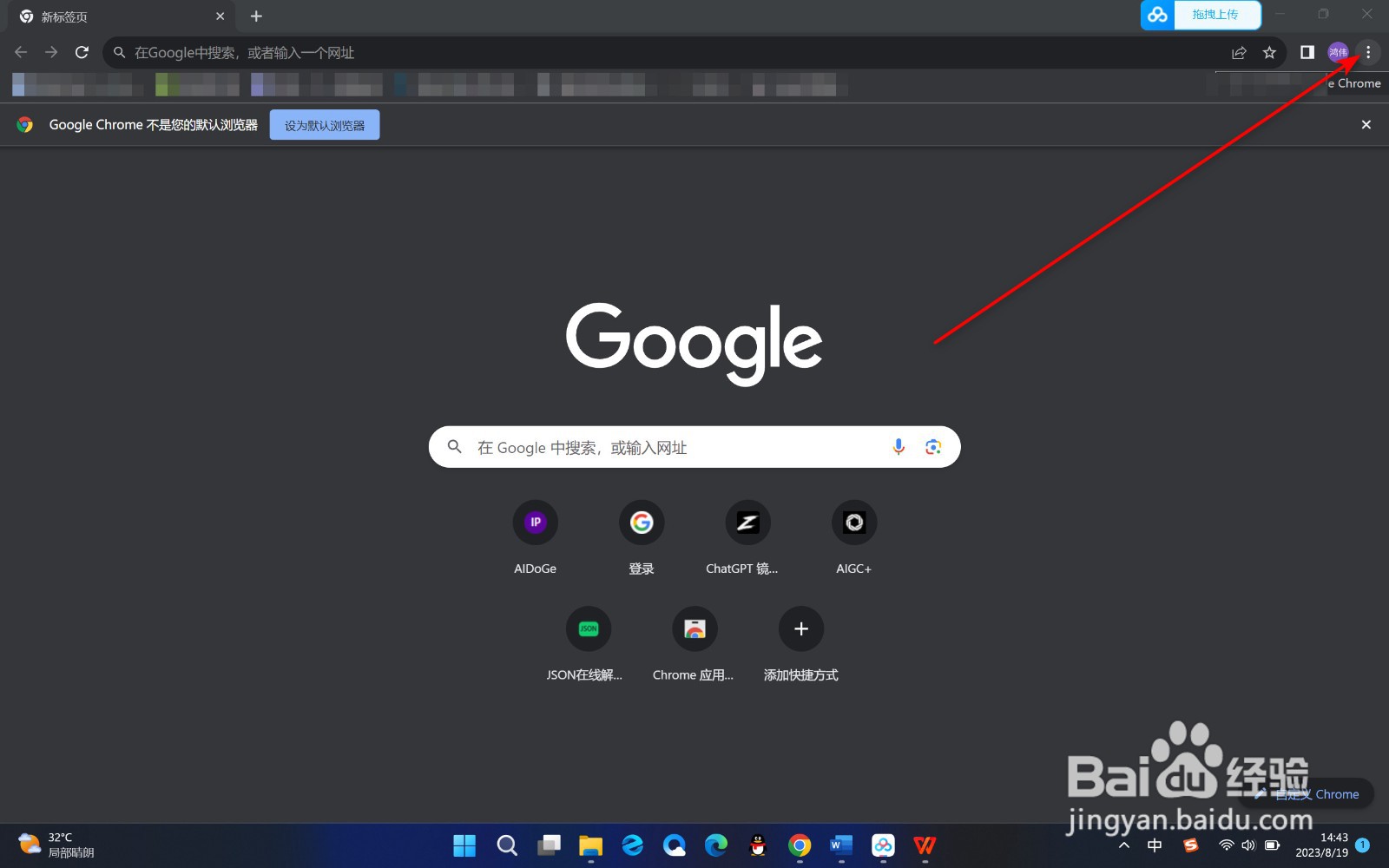The width and height of the screenshot is (1389, 868).
Task: Dismiss the default browser infobar
Action: [1366, 125]
